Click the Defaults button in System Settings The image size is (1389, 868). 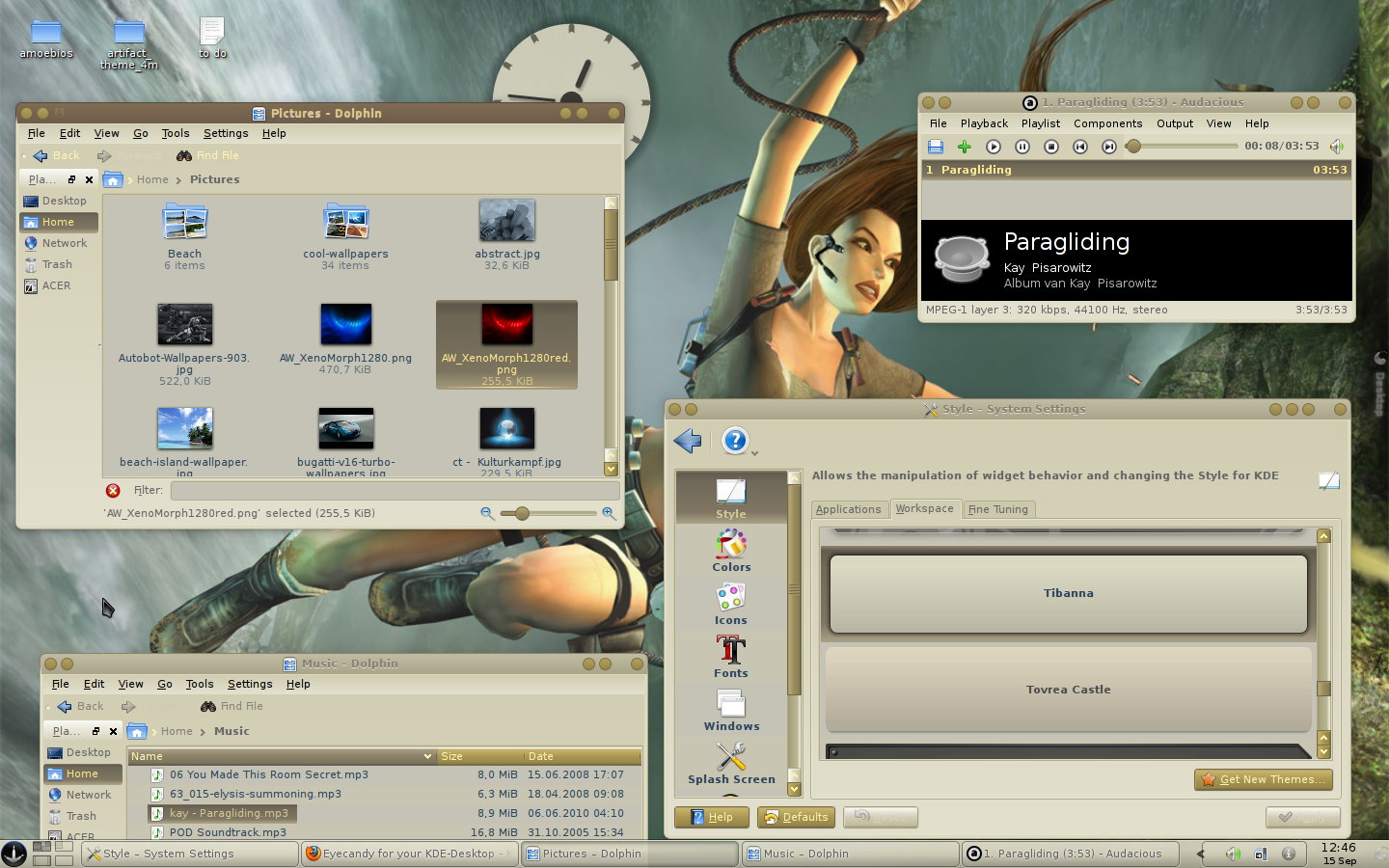pyautogui.click(x=796, y=817)
